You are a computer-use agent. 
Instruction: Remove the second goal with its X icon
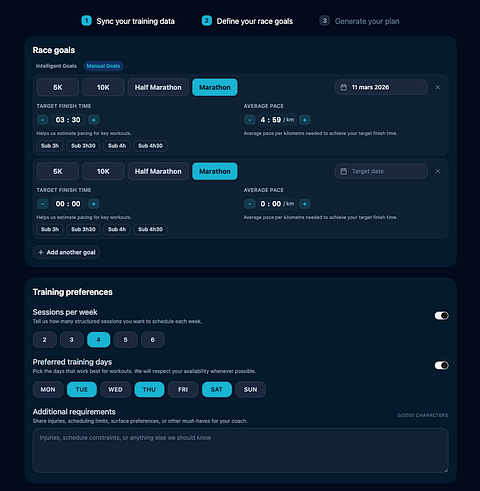[438, 171]
